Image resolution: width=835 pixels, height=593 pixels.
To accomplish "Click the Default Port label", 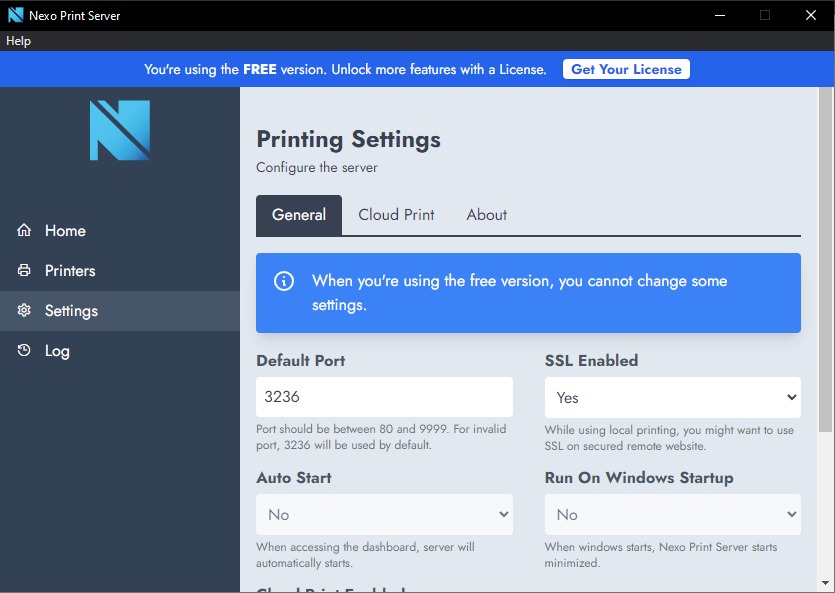I will 301,360.
